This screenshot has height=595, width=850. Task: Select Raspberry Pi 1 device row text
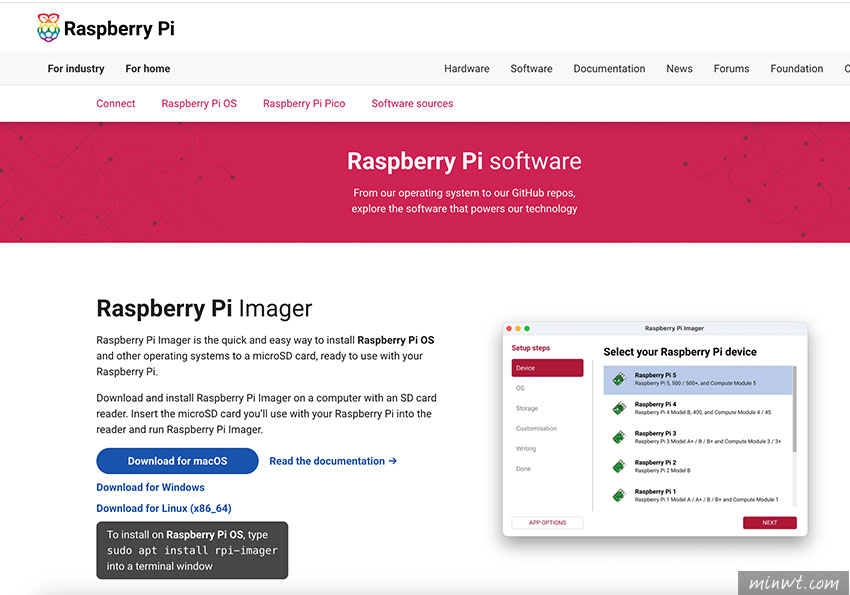click(706, 495)
